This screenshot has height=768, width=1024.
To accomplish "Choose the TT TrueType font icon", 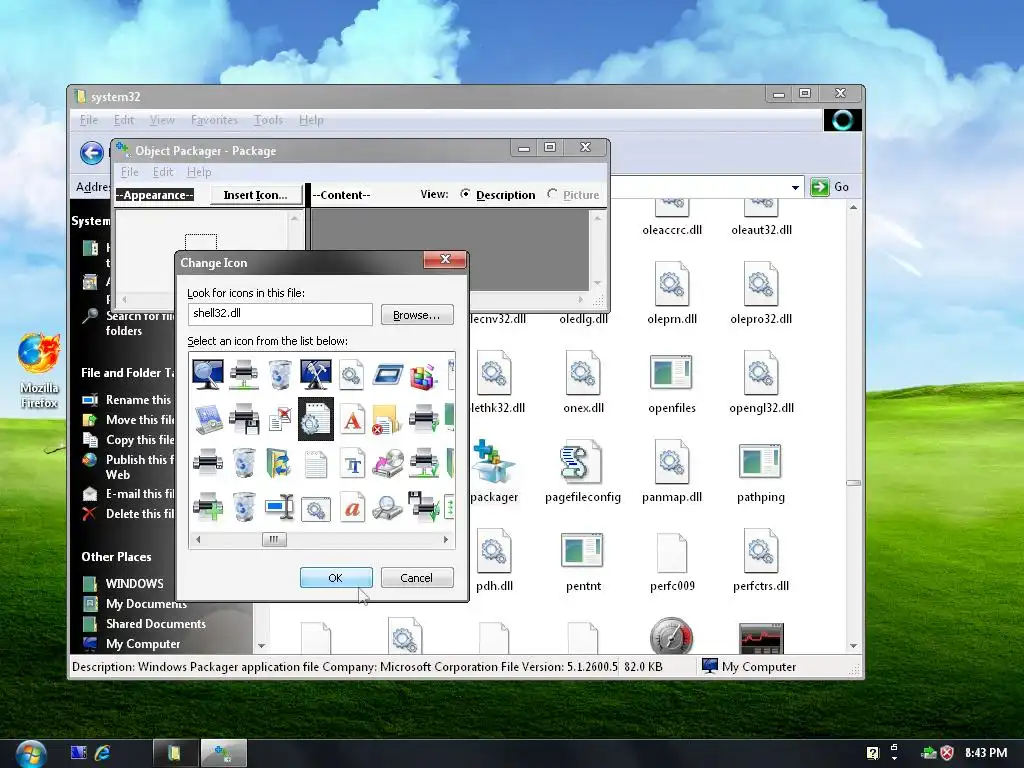I will pos(352,464).
